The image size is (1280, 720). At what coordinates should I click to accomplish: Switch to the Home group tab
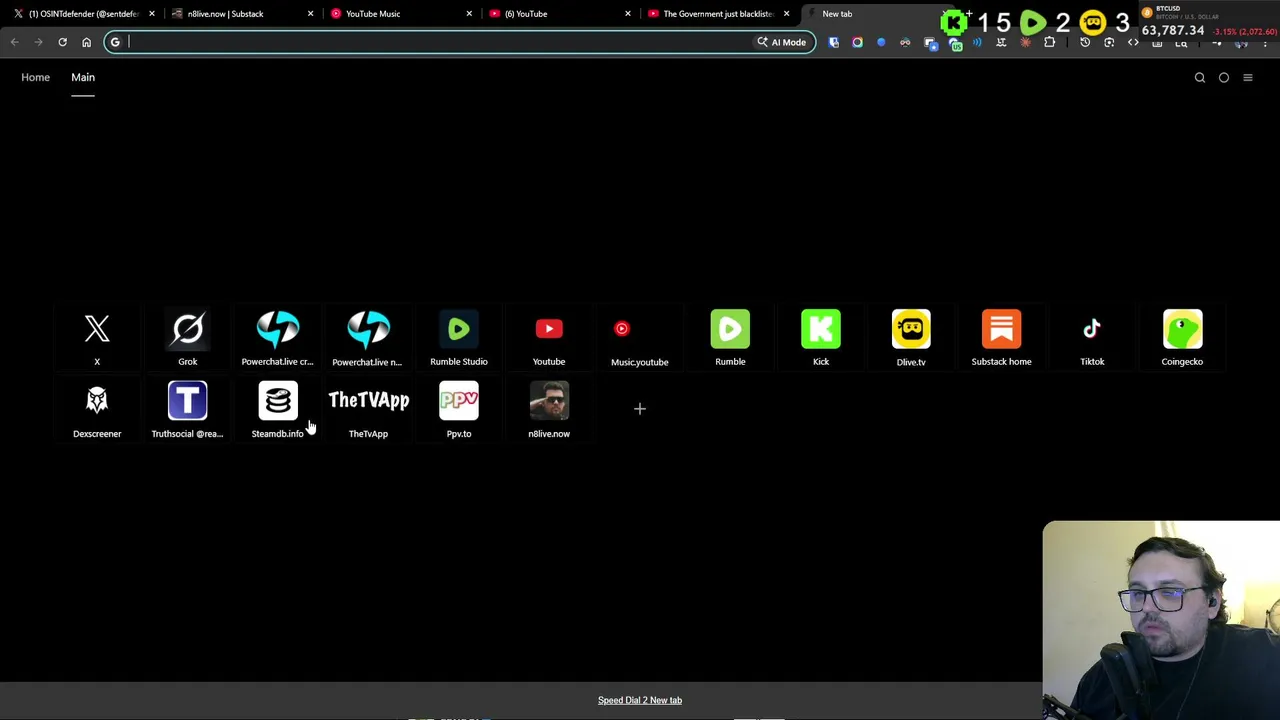35,77
